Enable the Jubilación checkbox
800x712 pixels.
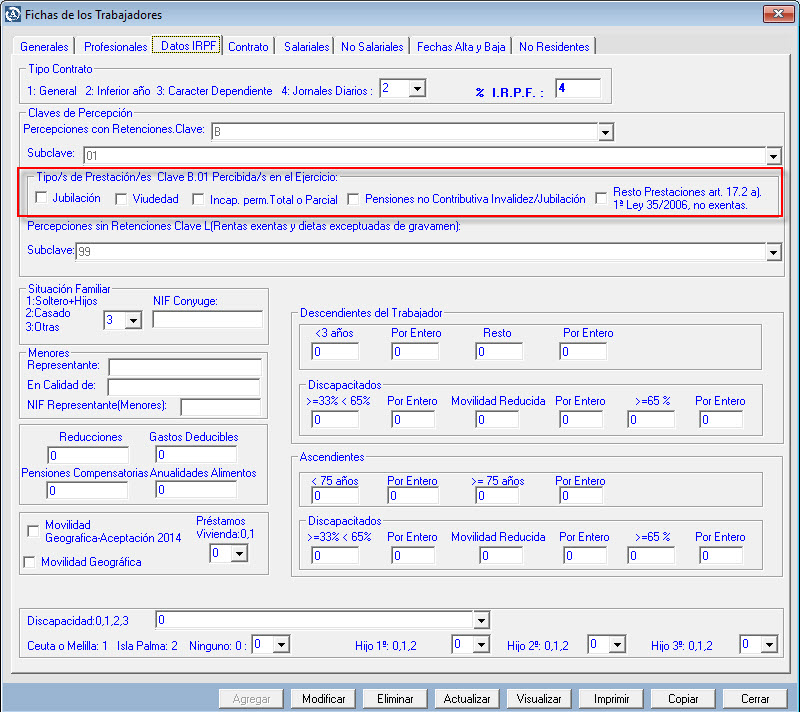(x=41, y=198)
